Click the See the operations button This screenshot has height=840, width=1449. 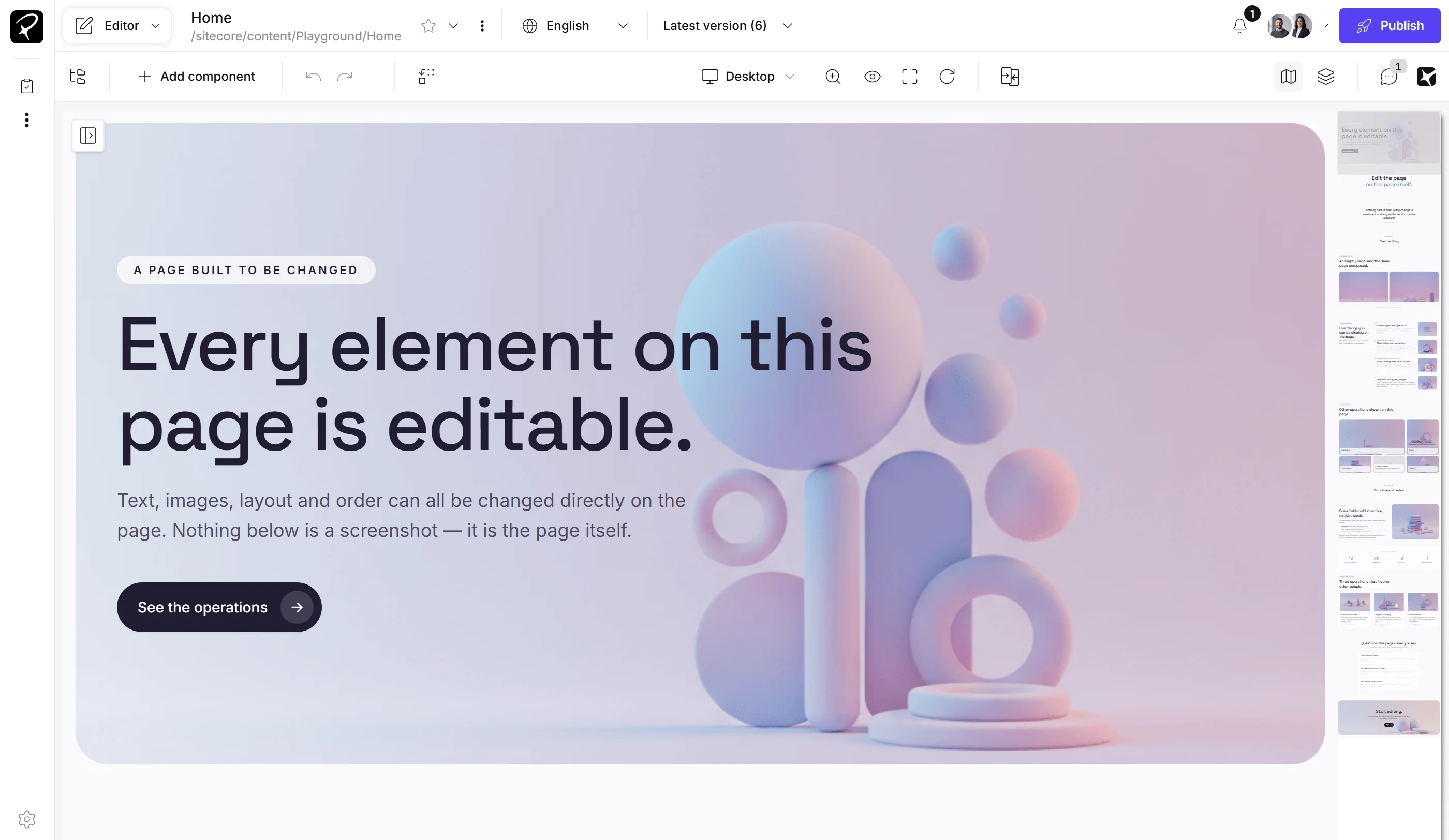[219, 607]
